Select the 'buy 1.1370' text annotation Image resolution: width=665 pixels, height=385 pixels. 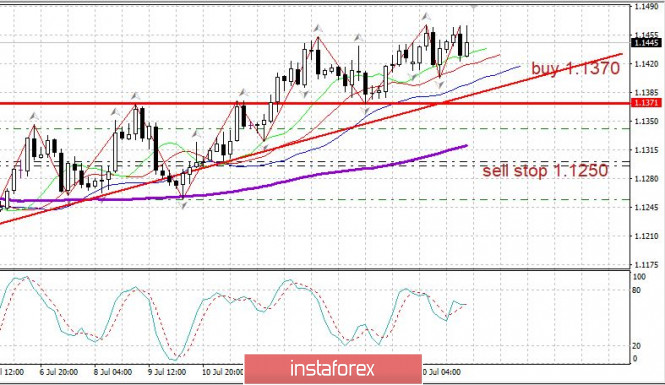(576, 68)
